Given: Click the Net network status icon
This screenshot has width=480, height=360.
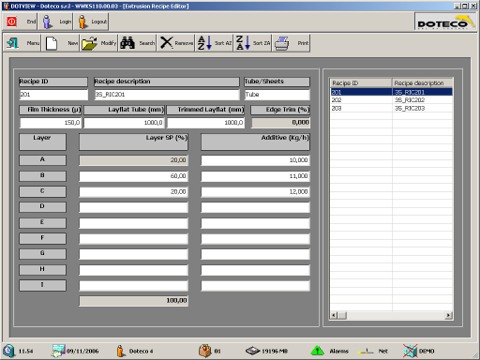Looking at the screenshot, I should coord(366,351).
